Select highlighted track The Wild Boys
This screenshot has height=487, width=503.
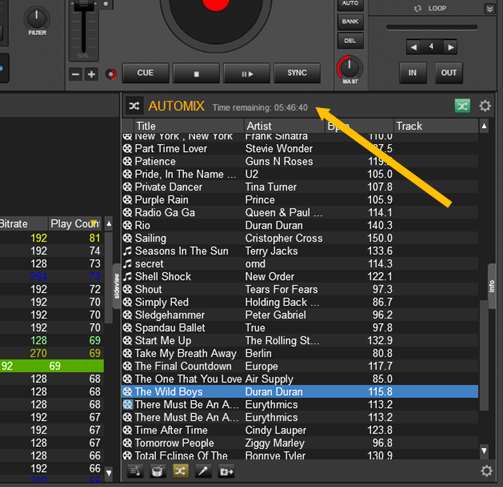pyautogui.click(x=300, y=392)
